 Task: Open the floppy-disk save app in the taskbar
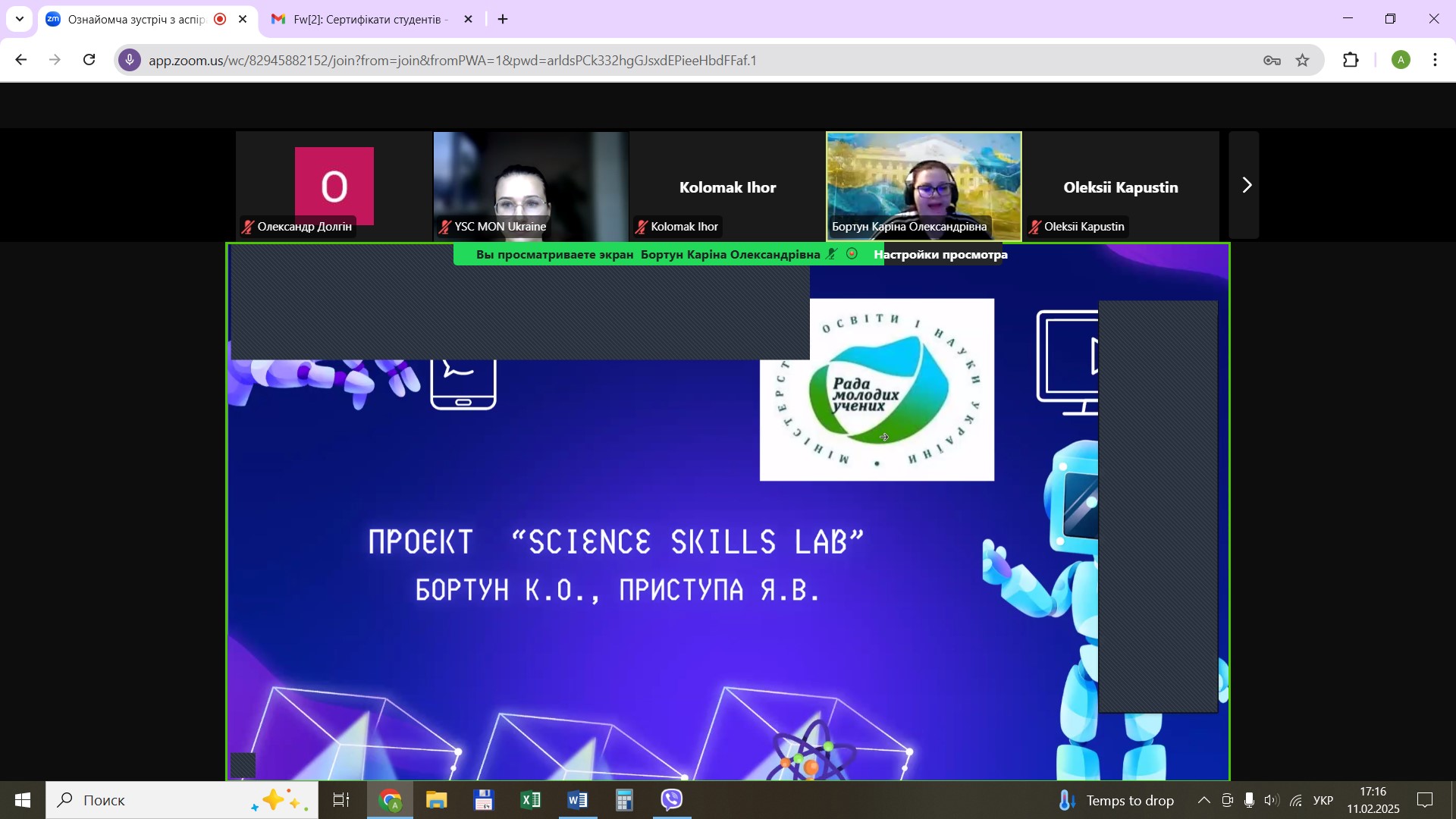(484, 800)
